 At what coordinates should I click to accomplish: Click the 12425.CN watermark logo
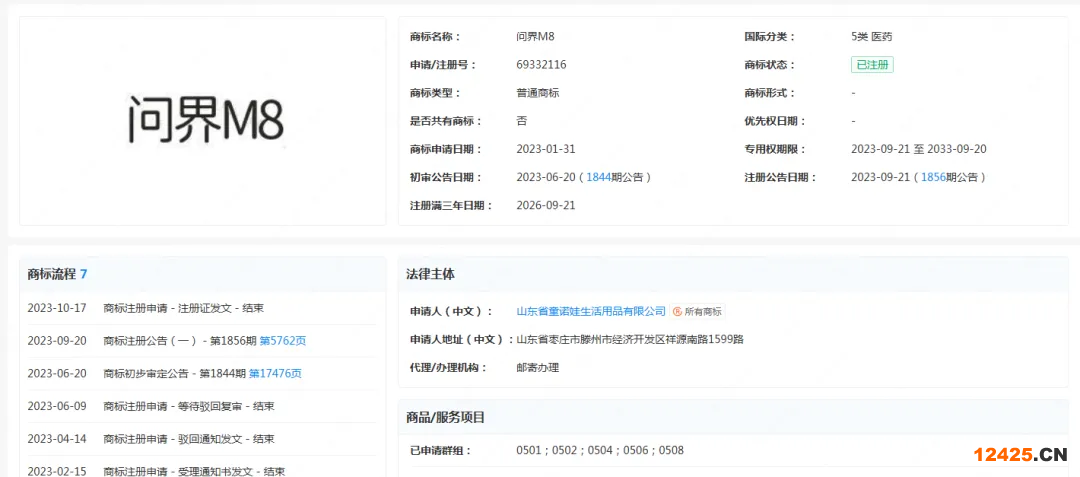point(1018,455)
